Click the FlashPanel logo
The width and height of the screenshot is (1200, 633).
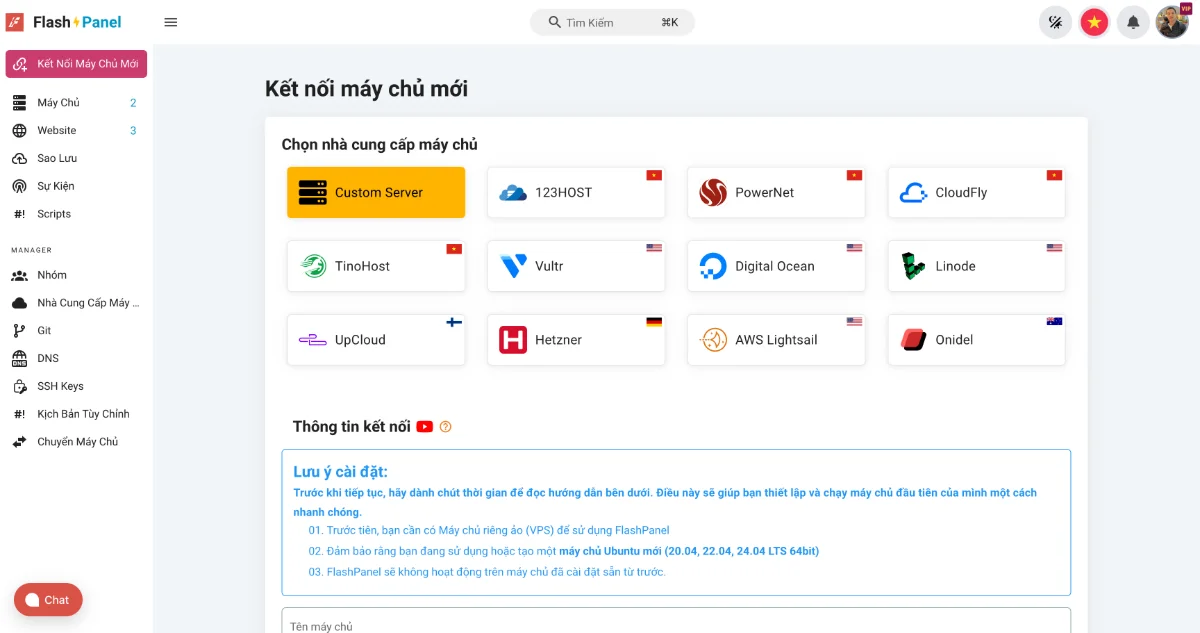click(x=63, y=21)
